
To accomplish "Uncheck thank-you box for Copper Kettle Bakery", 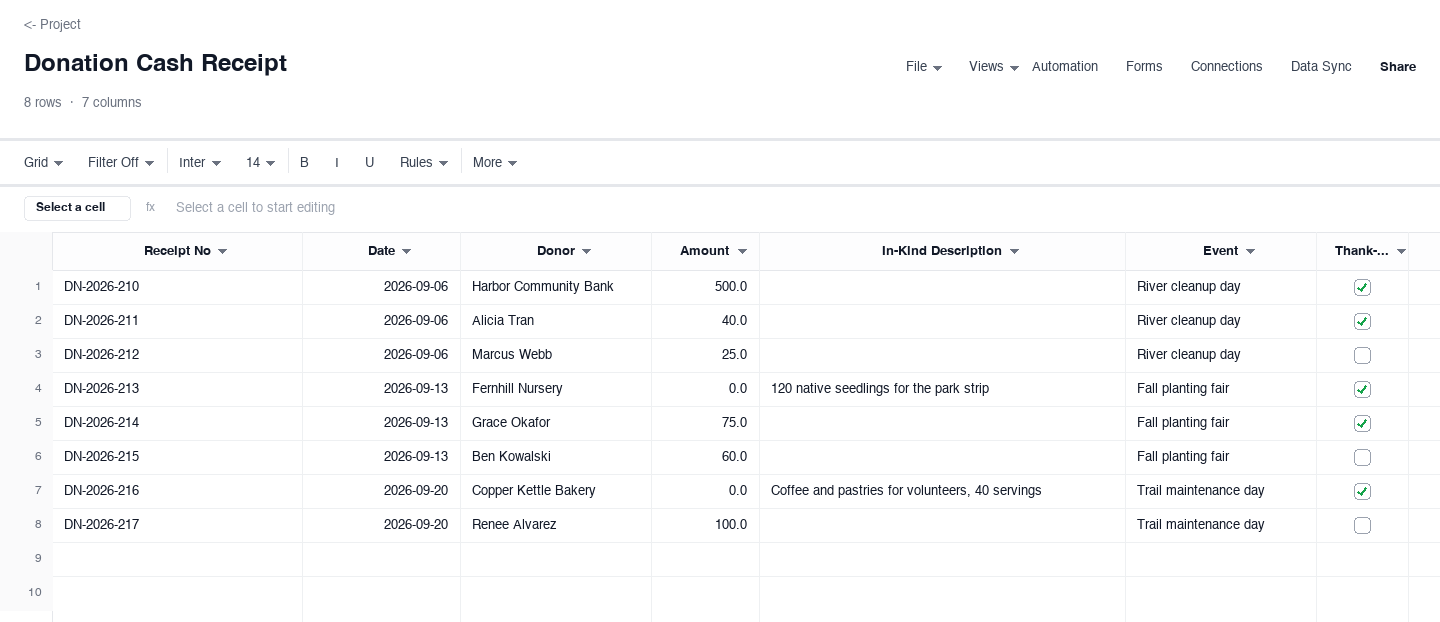I will coord(1362,492).
